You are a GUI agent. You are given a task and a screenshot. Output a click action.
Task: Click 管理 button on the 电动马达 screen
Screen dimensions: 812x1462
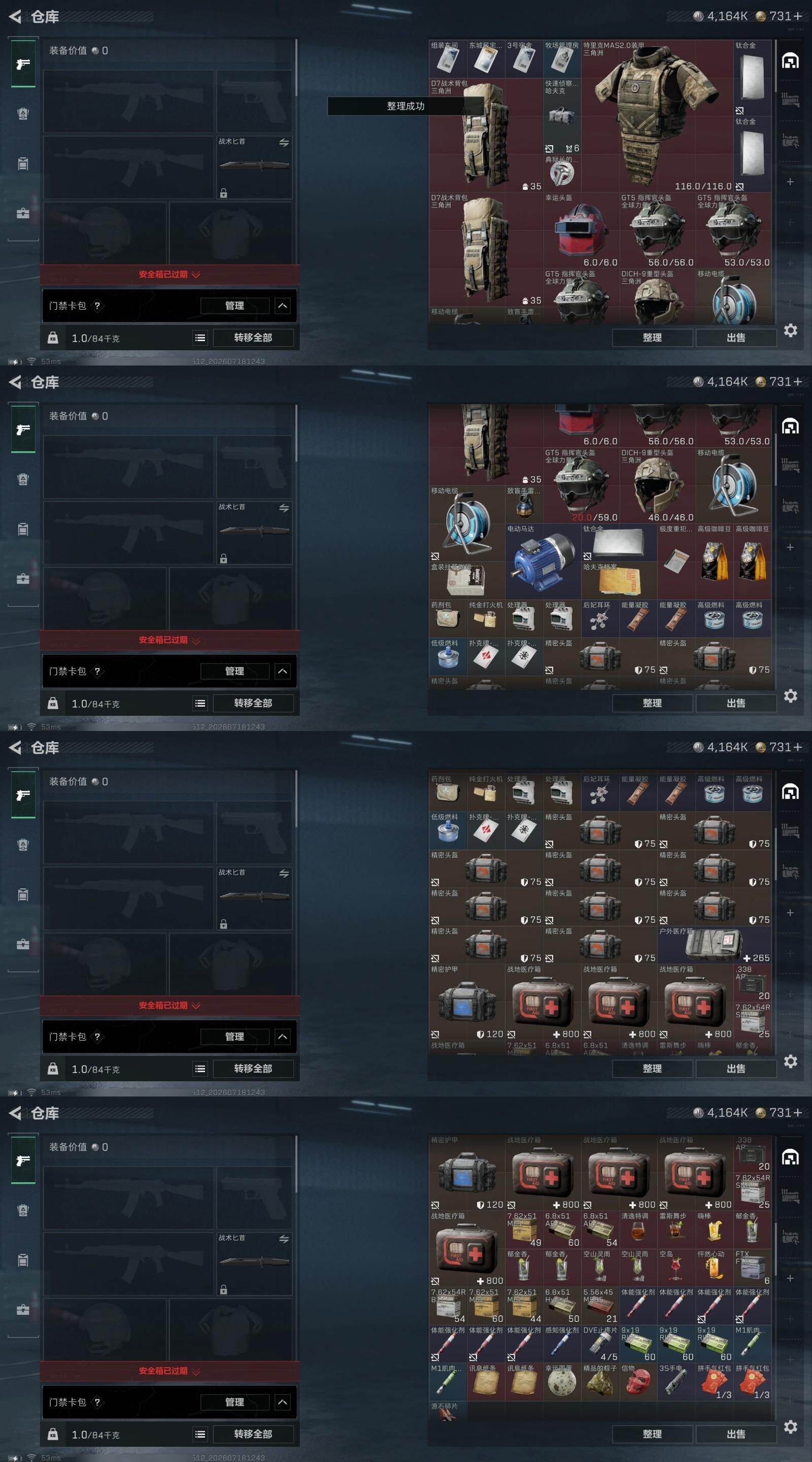point(234,672)
